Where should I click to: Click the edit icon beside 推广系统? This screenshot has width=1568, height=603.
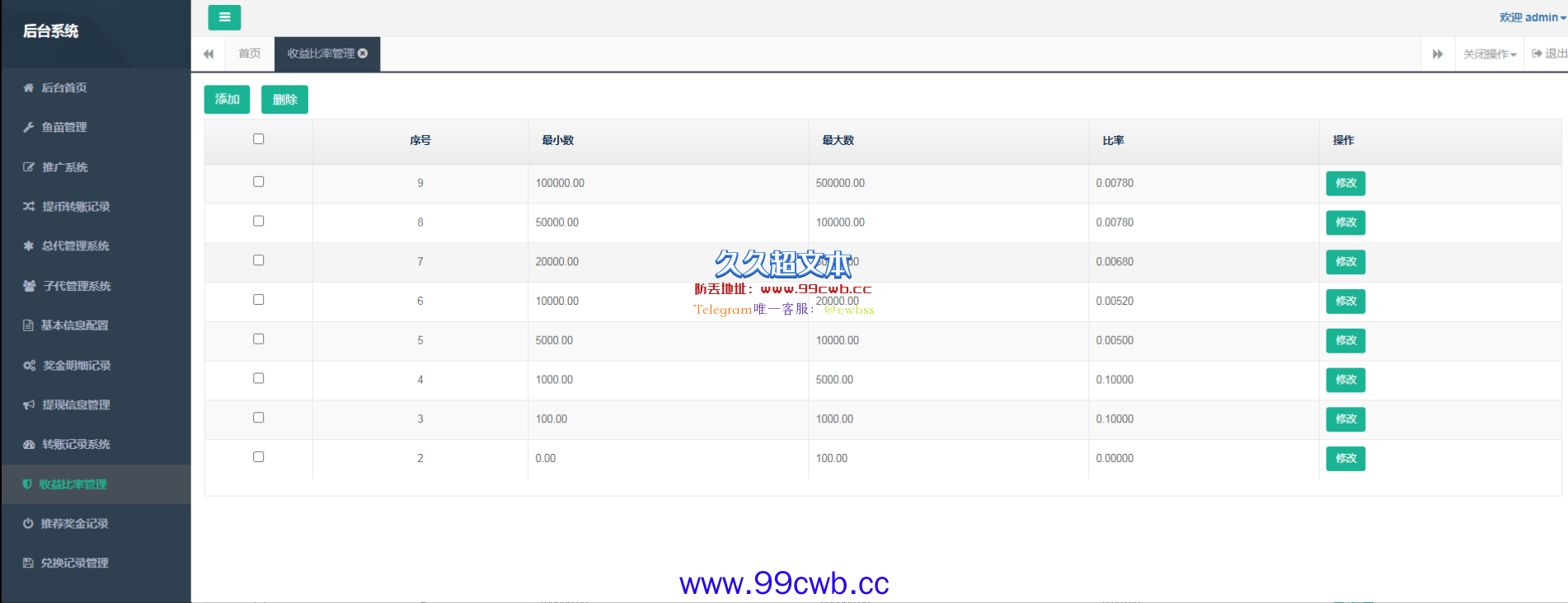(x=29, y=166)
